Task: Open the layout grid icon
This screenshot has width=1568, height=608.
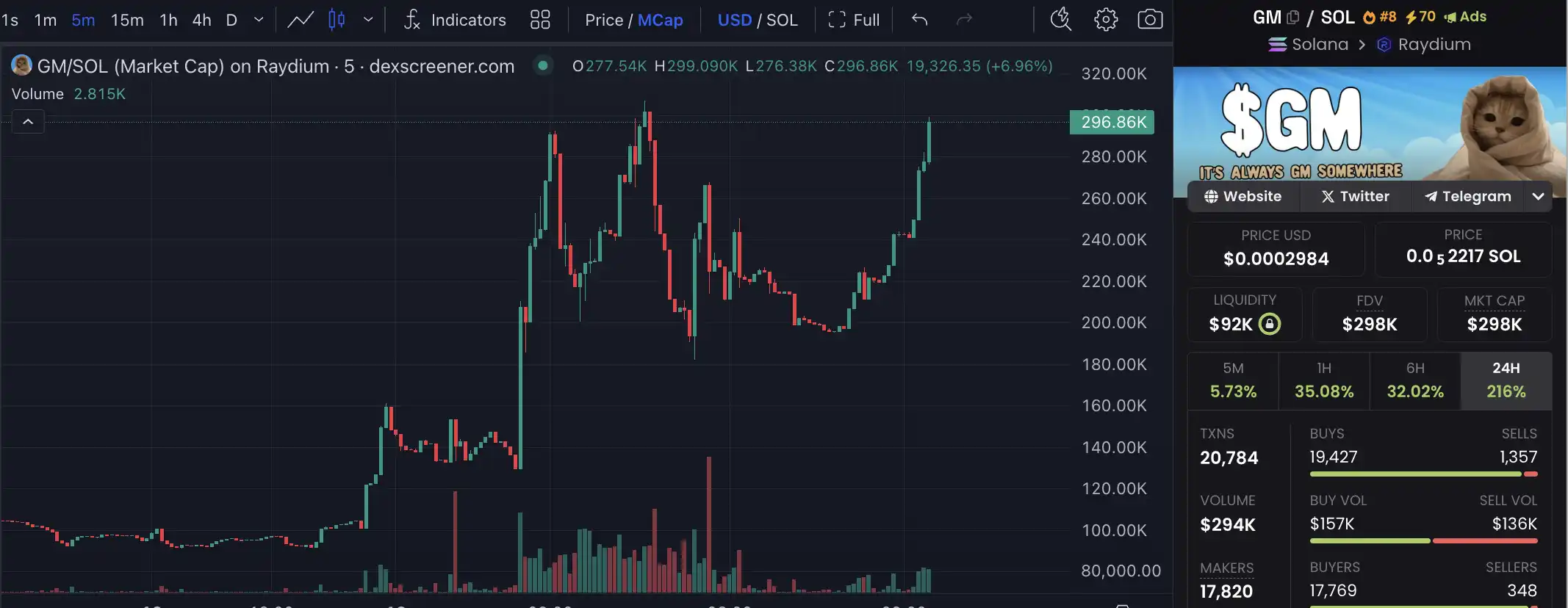Action: tap(540, 20)
